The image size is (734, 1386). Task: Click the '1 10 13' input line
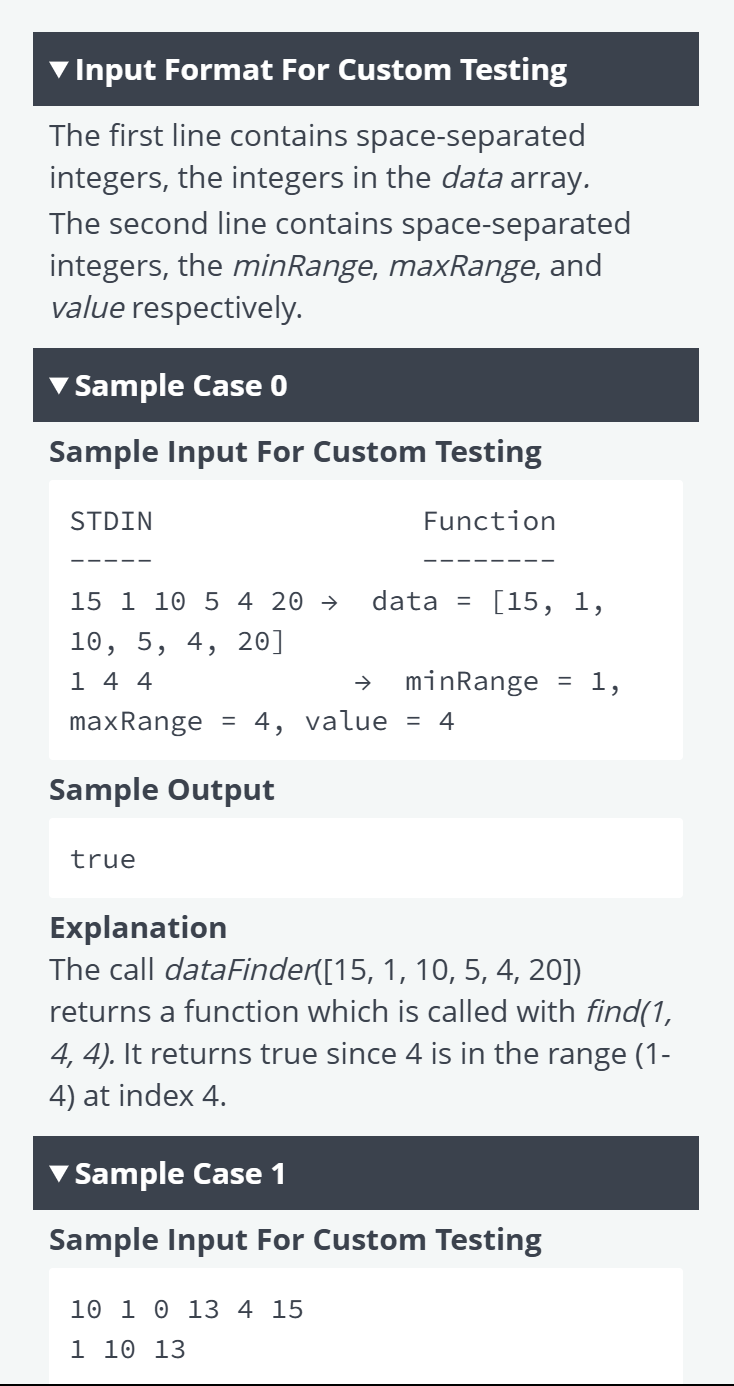click(x=128, y=1349)
